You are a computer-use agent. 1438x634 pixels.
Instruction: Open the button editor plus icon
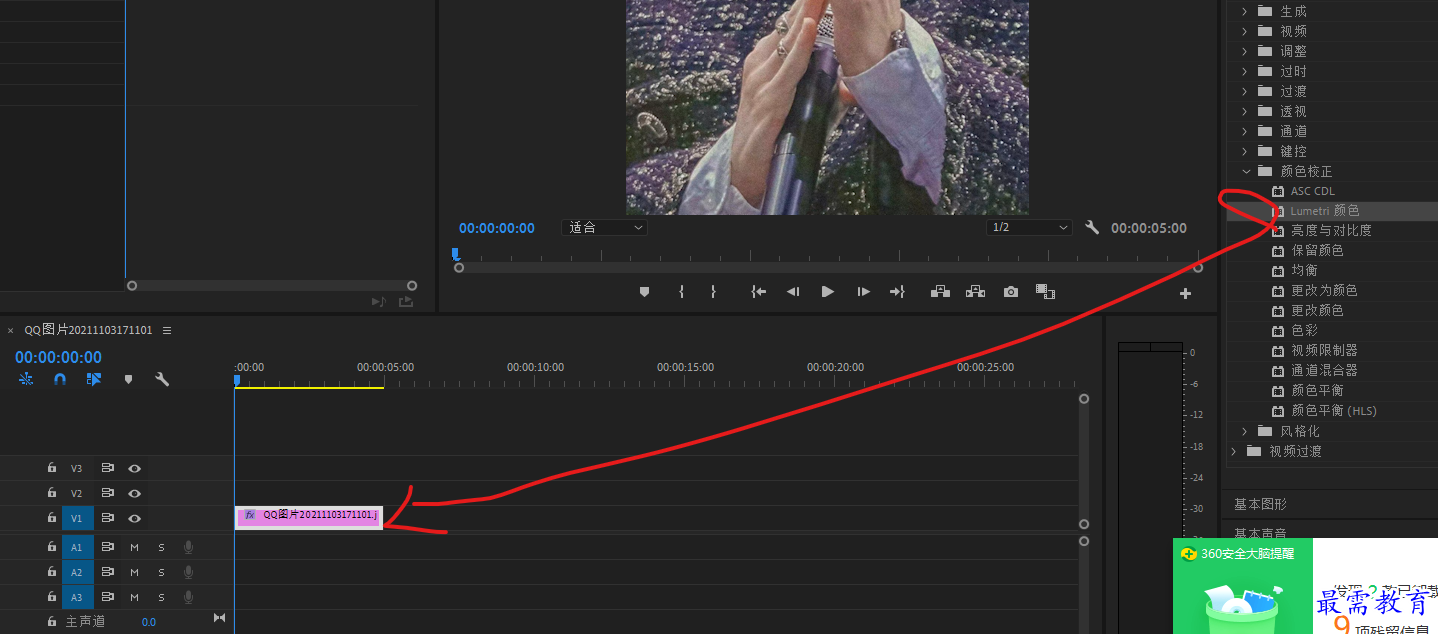pos(1185,294)
